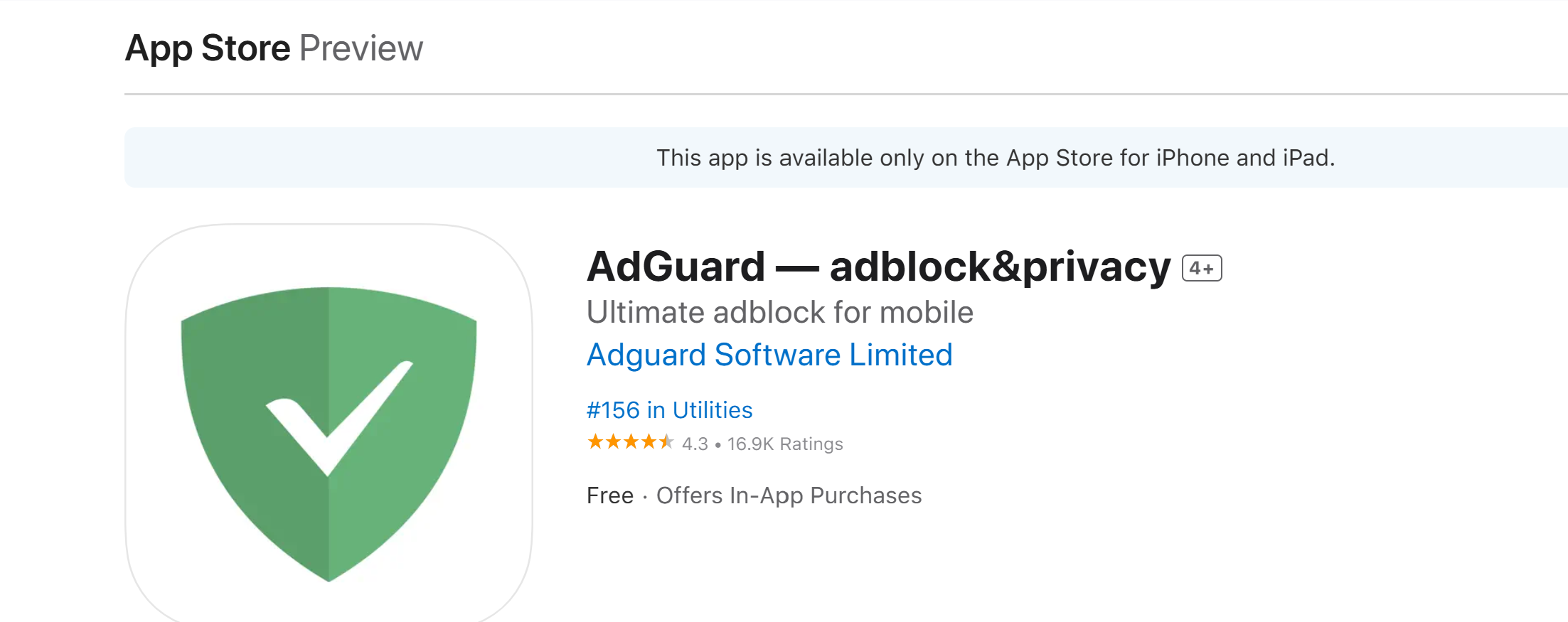Click the Offers In-App Purchases text
1568x622 pixels.
coord(789,495)
